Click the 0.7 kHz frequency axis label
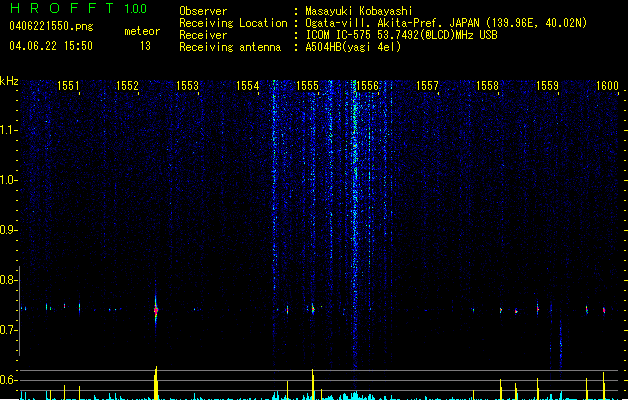Screen dimensions: 629x400 point(8,330)
